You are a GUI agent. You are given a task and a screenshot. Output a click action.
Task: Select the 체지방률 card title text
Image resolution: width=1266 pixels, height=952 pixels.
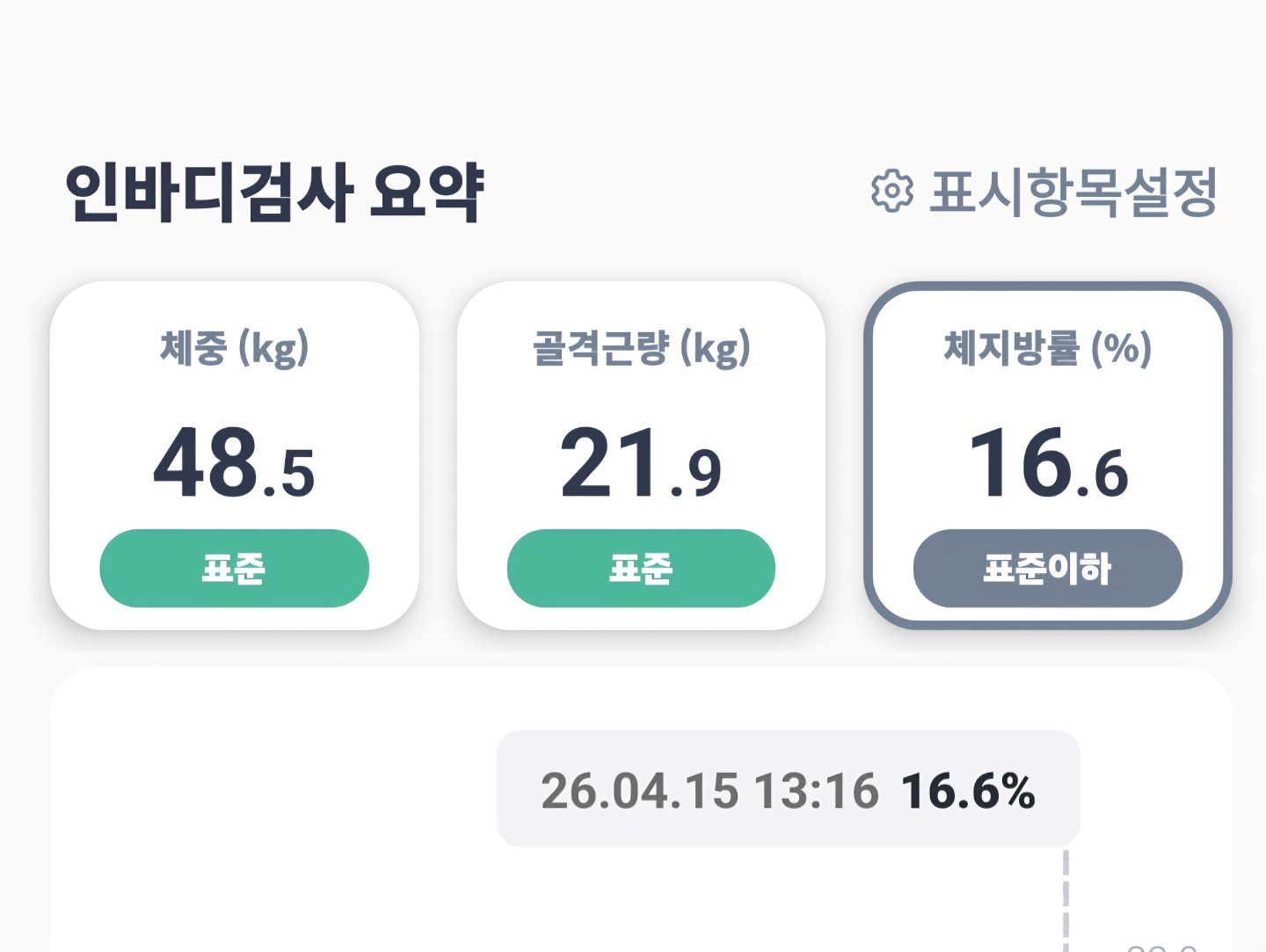(1011, 347)
